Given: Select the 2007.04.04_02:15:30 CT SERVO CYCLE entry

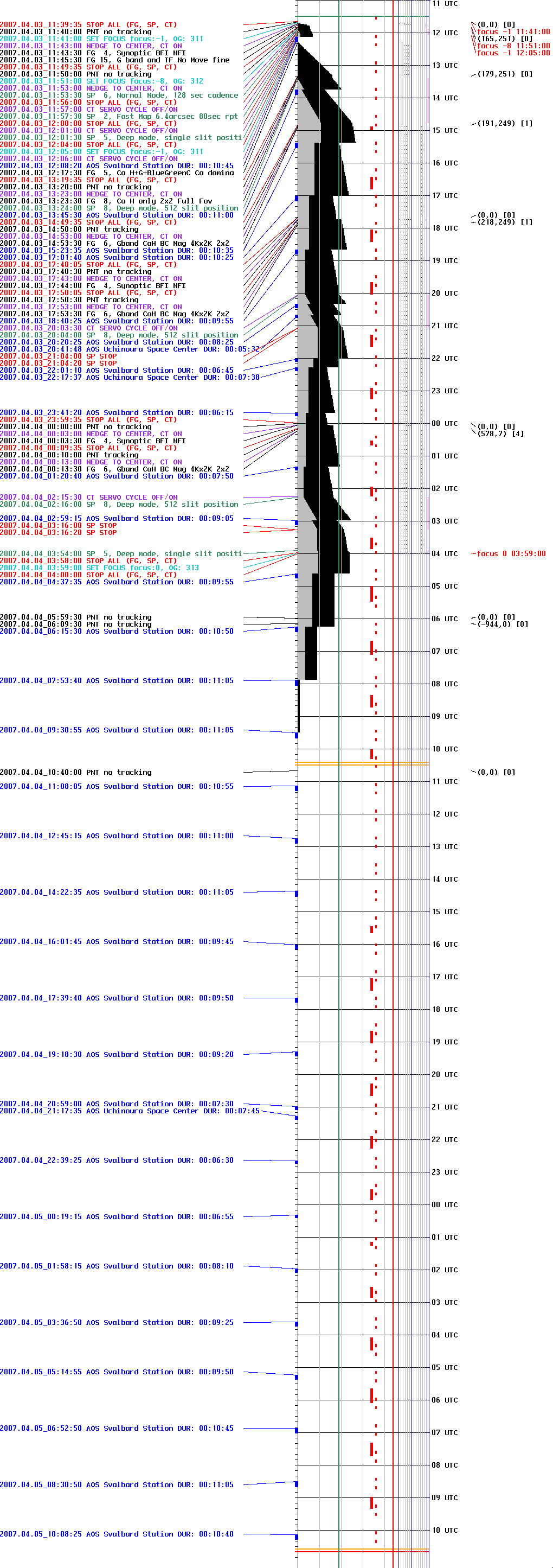Looking at the screenshot, I should click(x=89, y=498).
